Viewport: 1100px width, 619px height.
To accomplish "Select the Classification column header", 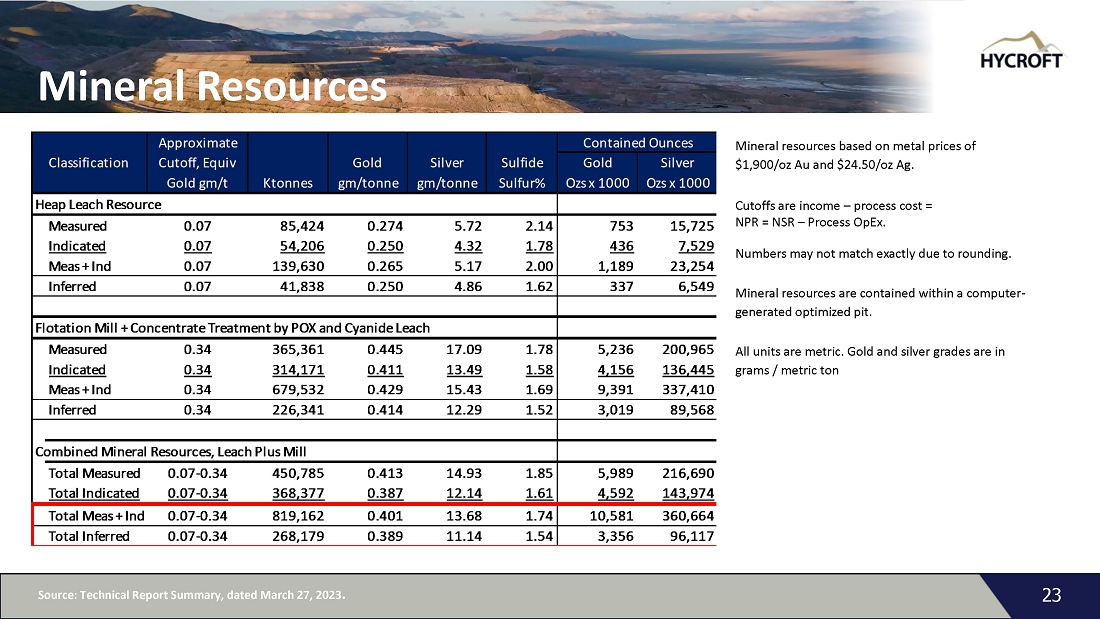I will 89,163.
